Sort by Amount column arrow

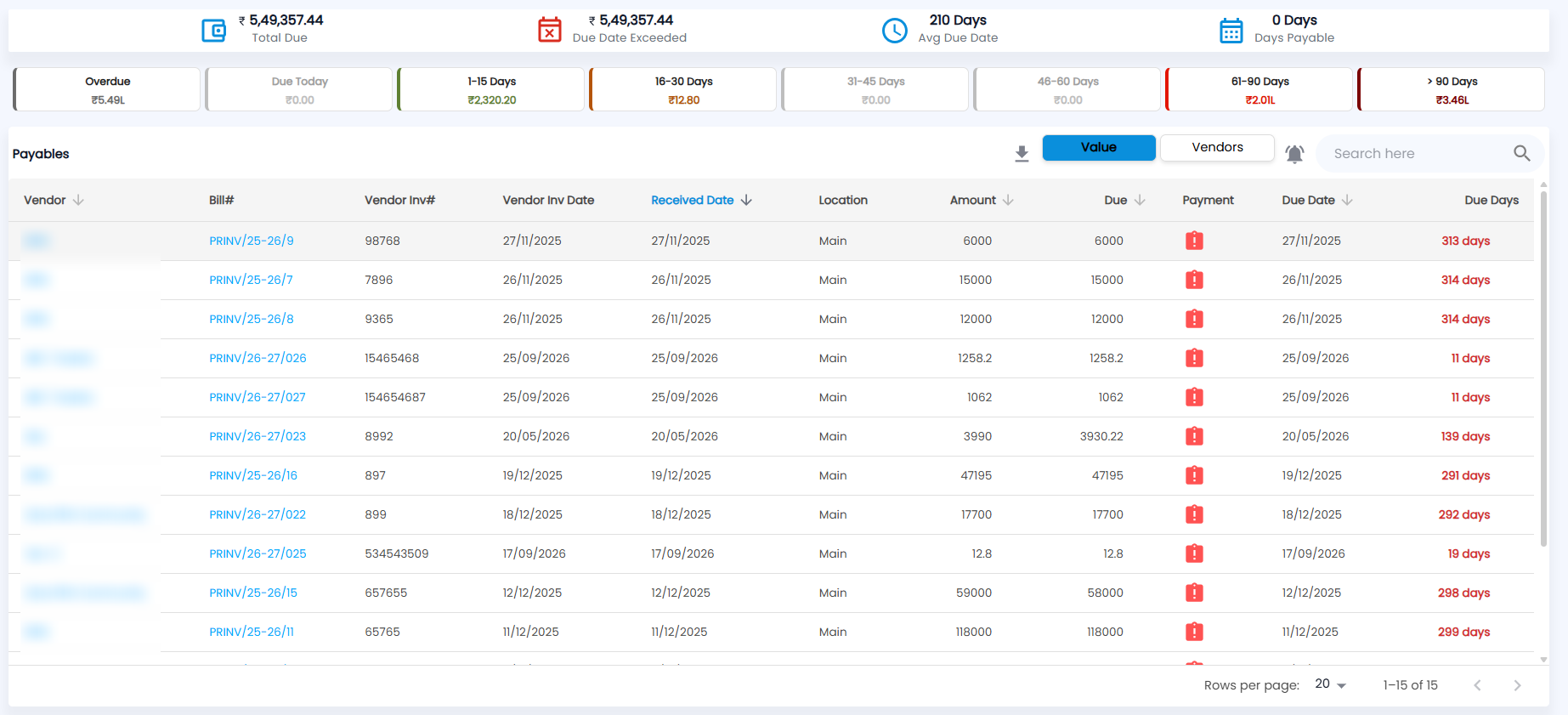(1008, 200)
